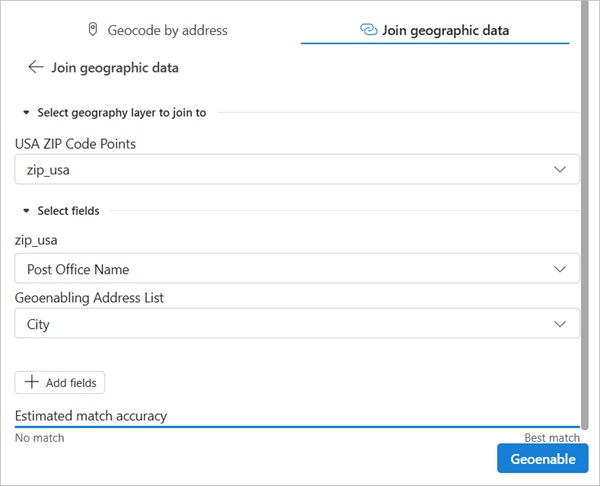600x486 pixels.
Task: Click the chevron arrow in Post Office Name box
Action: [x=560, y=269]
